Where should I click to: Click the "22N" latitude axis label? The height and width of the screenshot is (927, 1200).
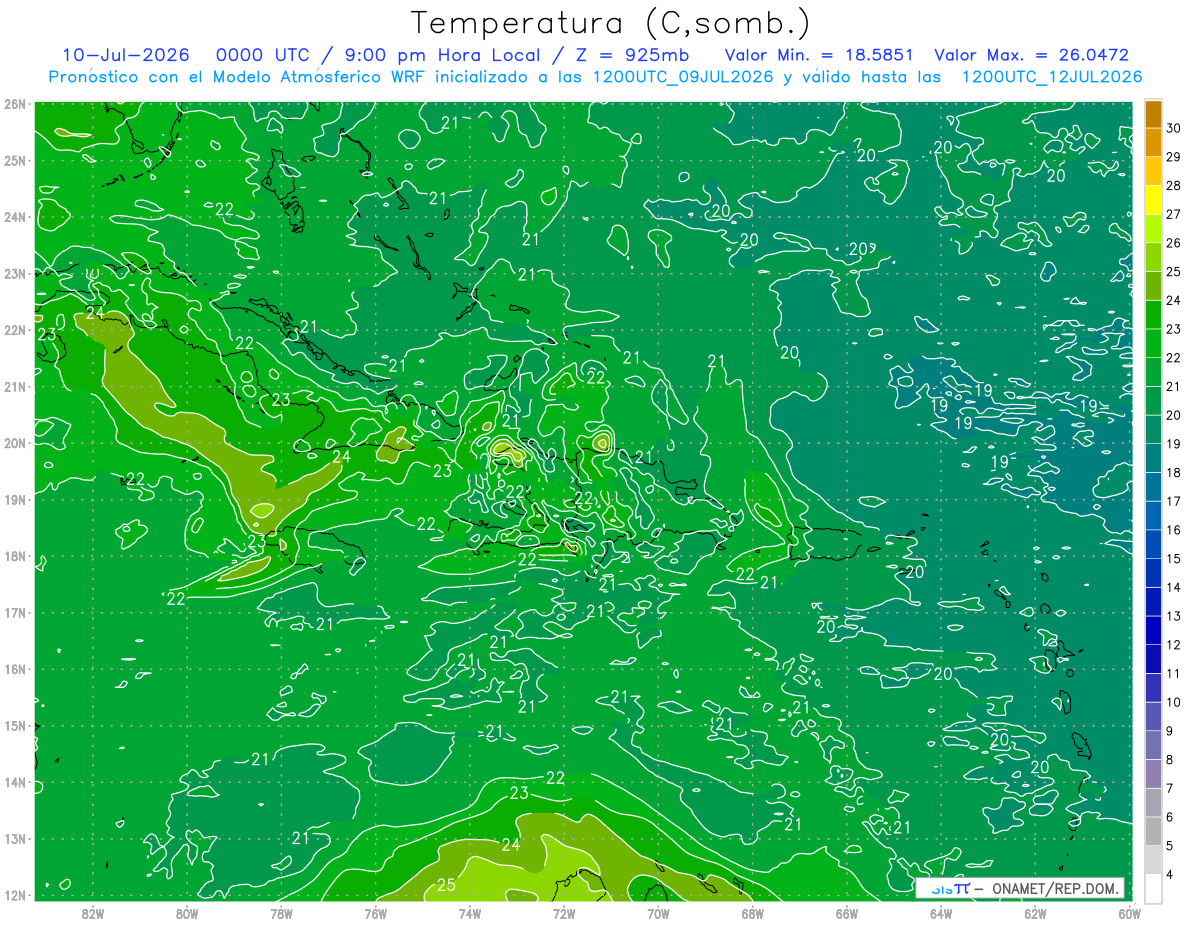pos(16,330)
